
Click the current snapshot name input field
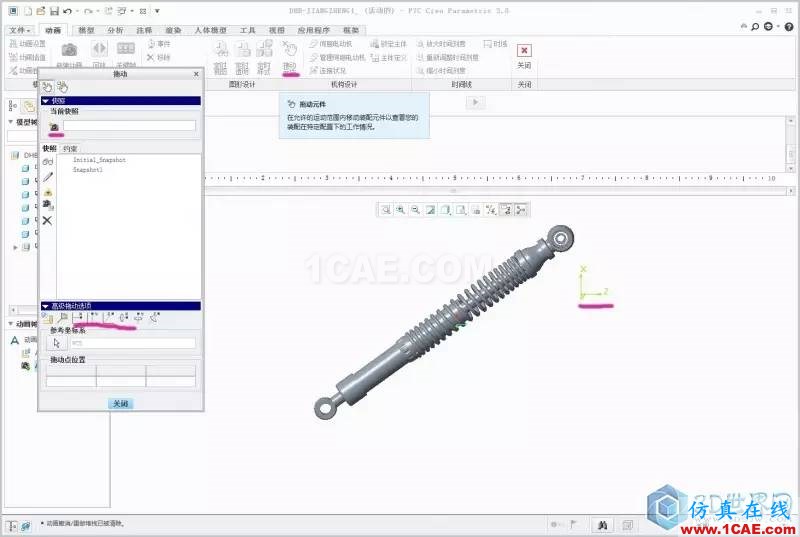(x=129, y=125)
